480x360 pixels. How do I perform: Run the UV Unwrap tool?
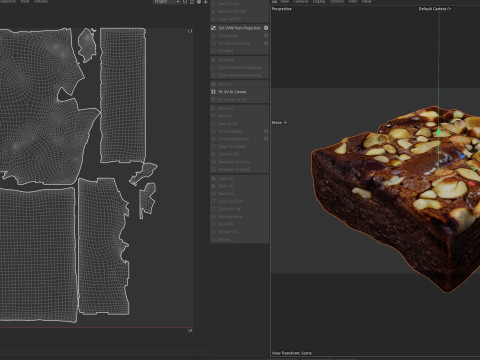[228, 36]
